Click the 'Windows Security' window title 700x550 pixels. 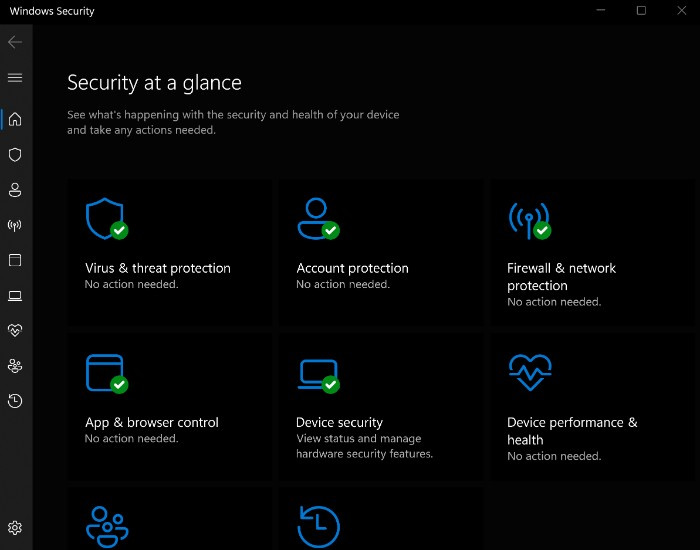tap(52, 11)
